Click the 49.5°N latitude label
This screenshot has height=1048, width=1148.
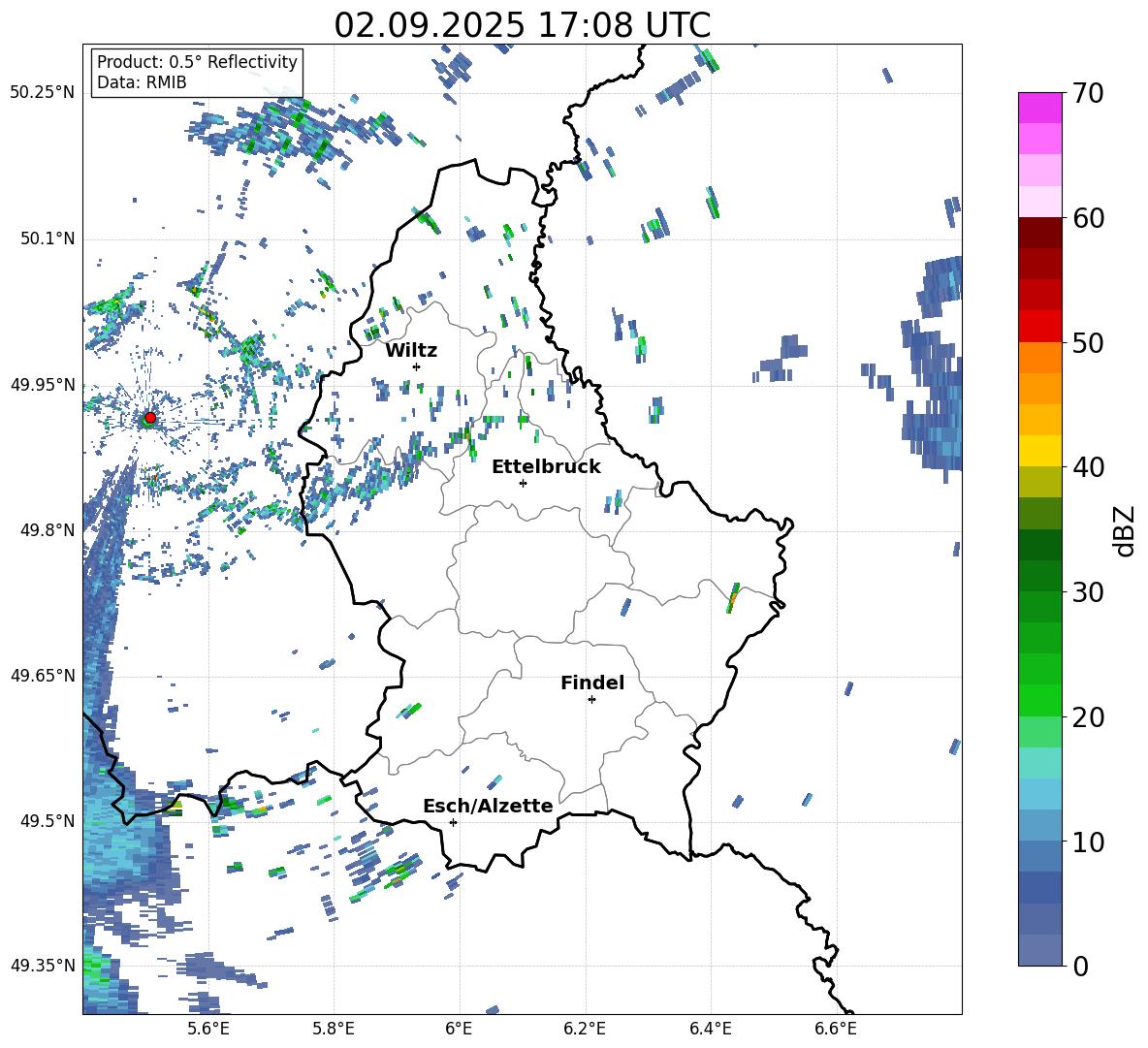pos(47,821)
